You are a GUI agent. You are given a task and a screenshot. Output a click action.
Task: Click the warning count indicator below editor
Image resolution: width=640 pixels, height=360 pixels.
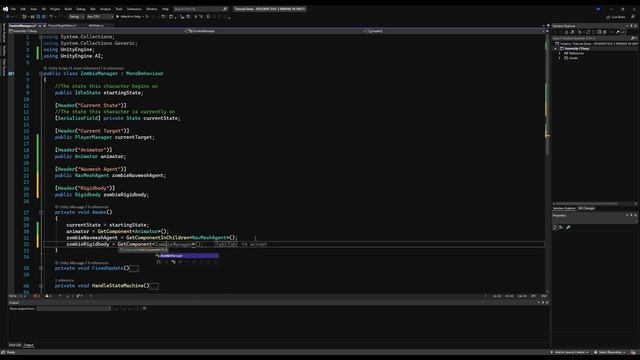tap(48, 296)
